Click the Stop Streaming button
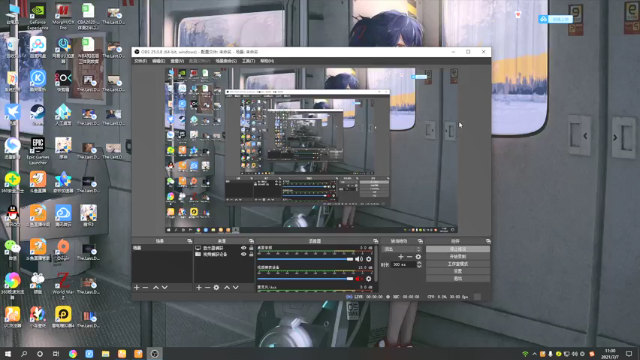Screen dimensions: 640x360 [458, 249]
